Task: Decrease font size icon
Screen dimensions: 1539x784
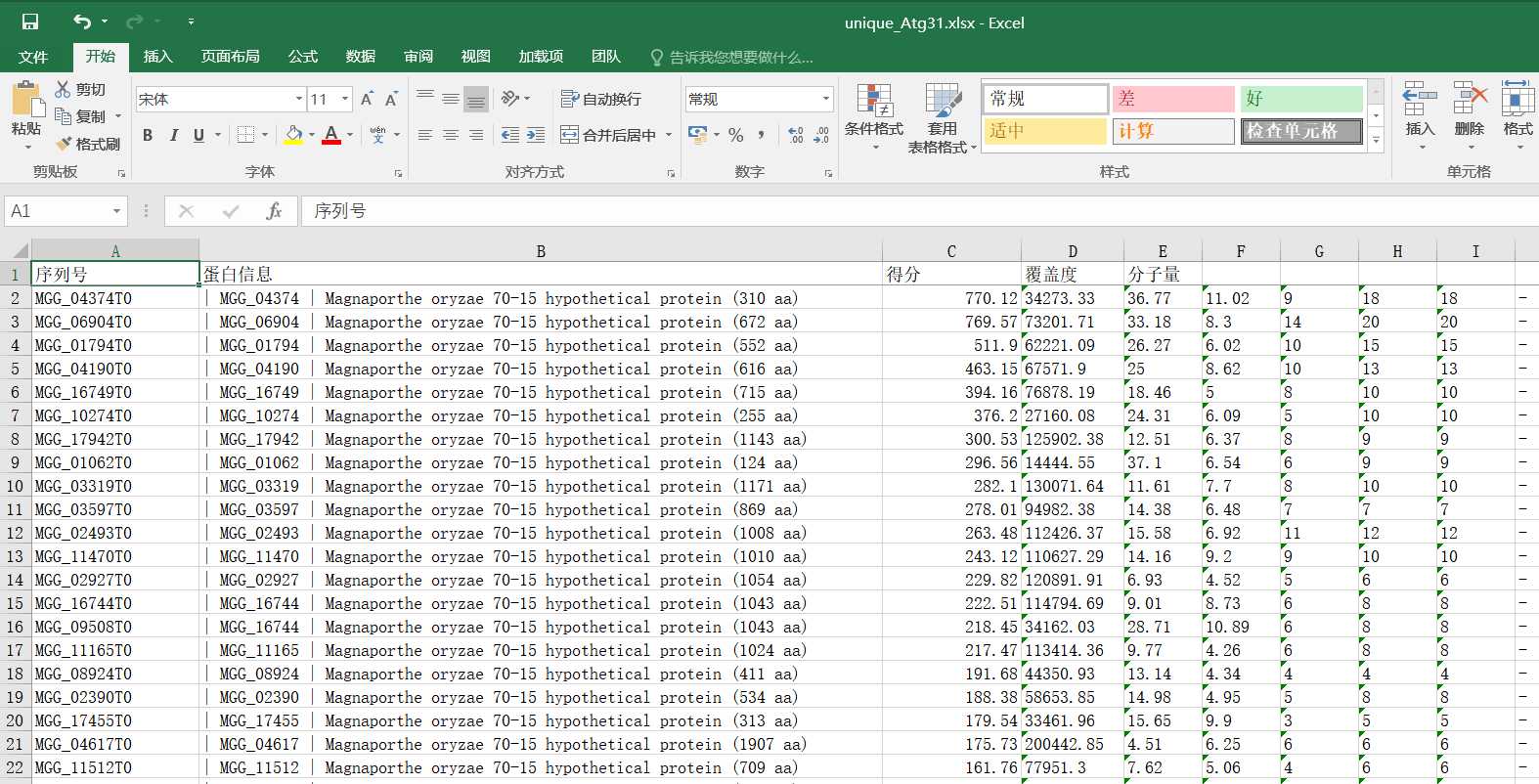Action: (391, 99)
